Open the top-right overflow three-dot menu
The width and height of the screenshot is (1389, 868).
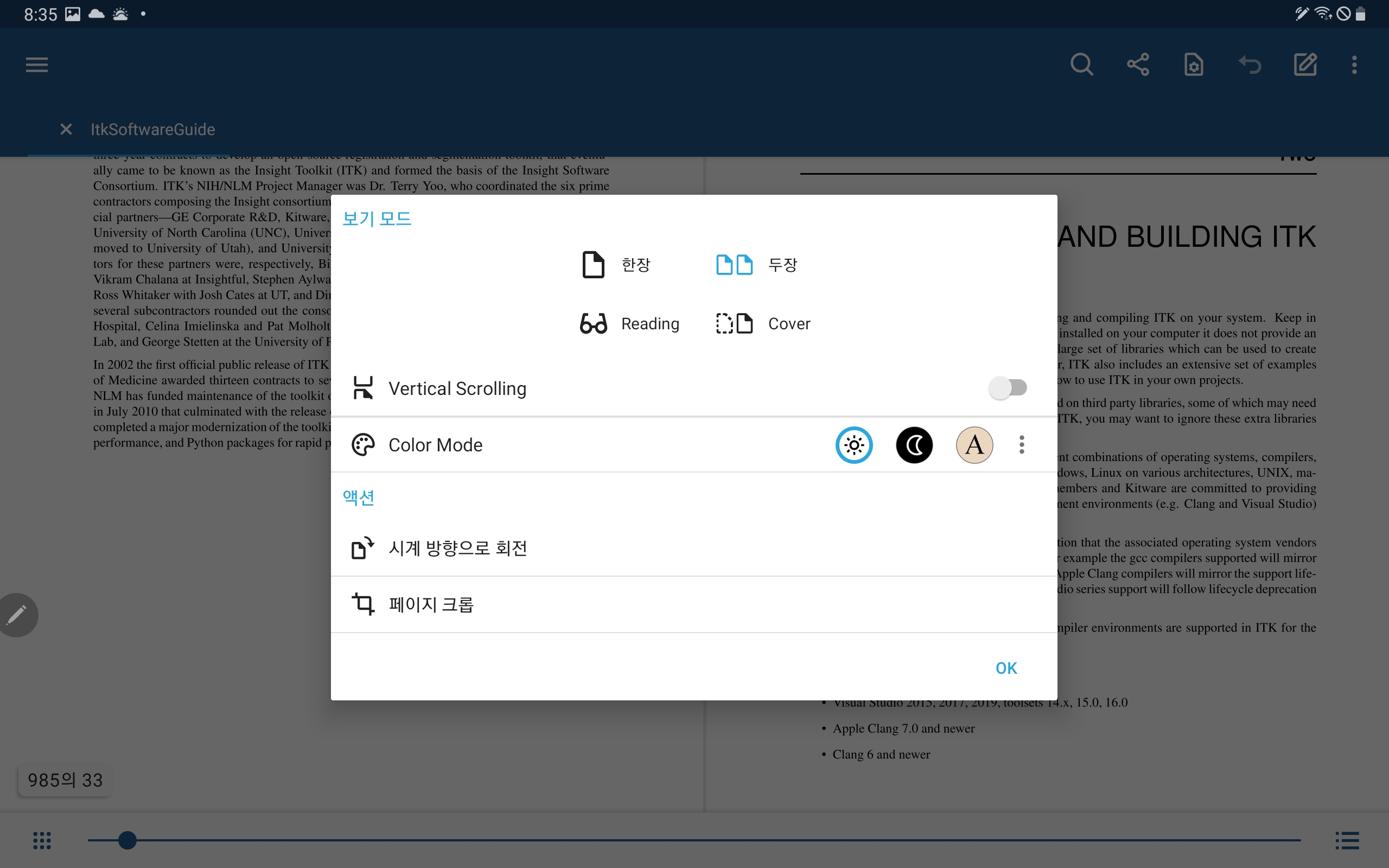(1355, 65)
